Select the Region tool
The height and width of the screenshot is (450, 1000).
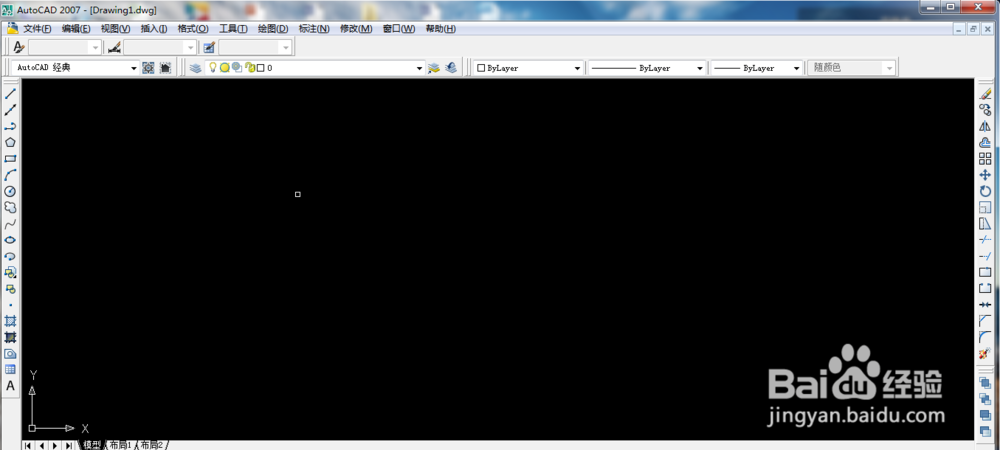10,353
